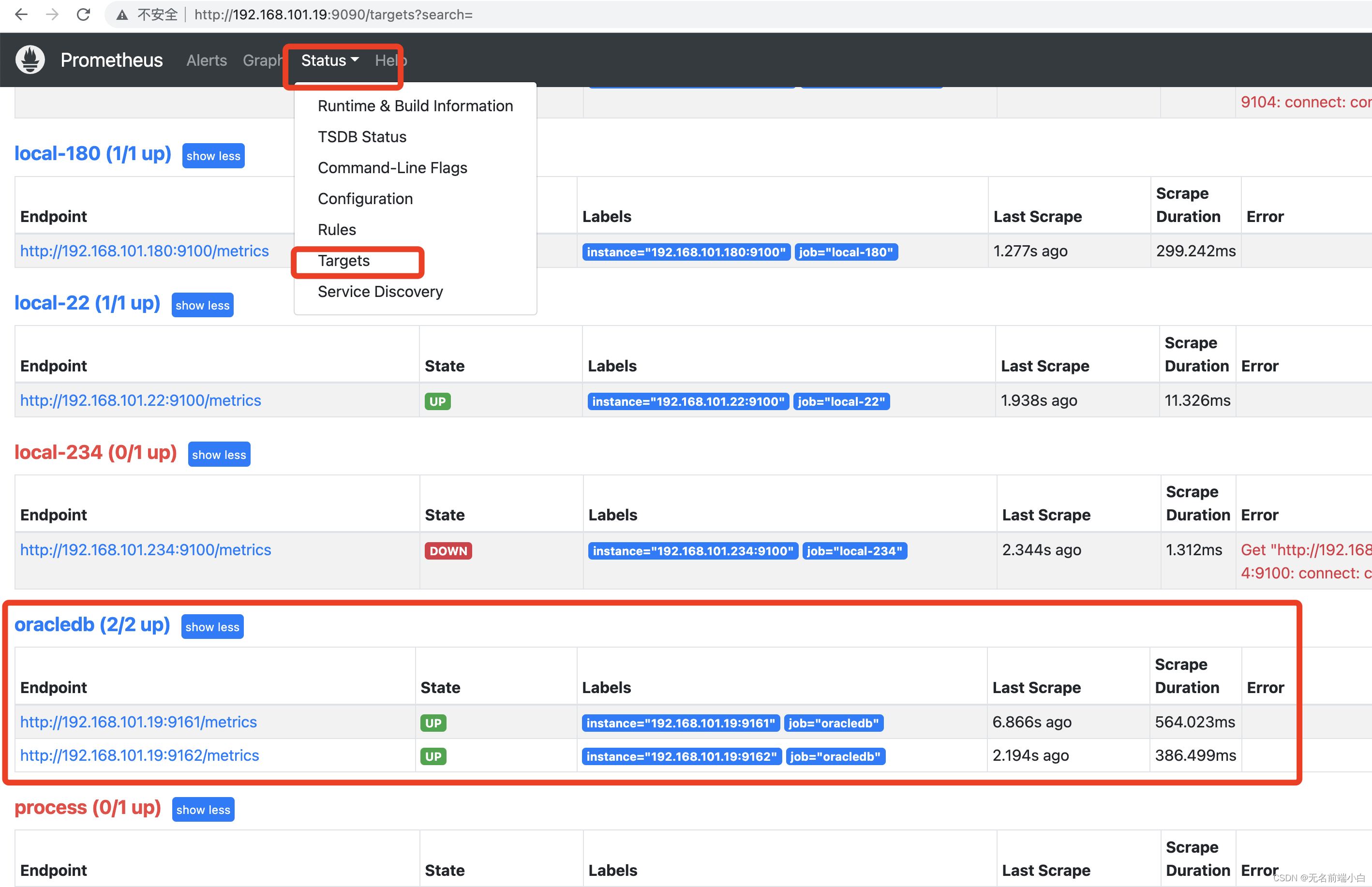
Task: Click job="local-234" label badge
Action: pos(854,551)
